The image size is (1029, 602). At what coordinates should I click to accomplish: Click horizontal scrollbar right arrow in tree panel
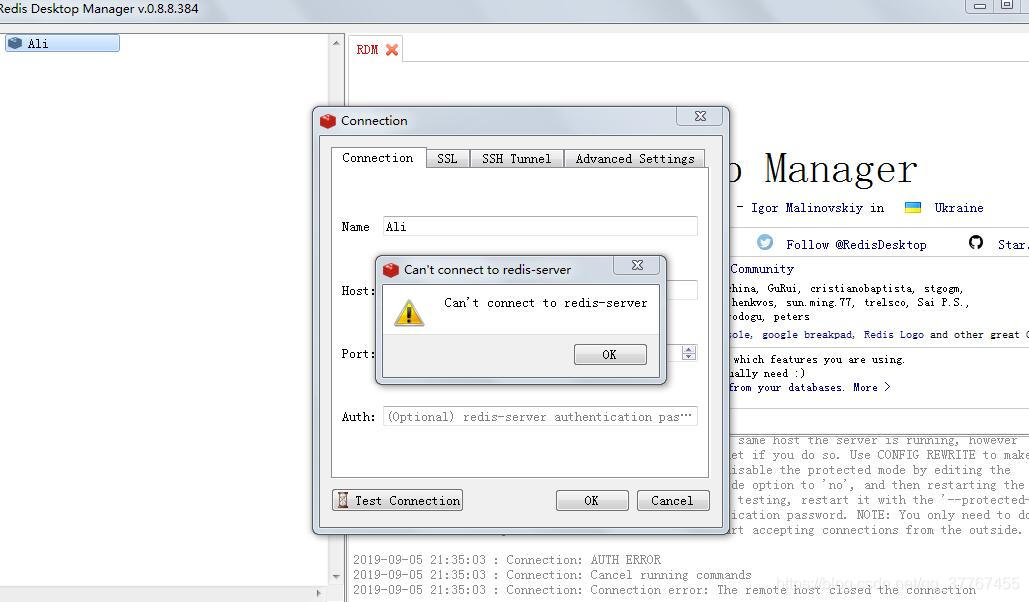(319, 593)
